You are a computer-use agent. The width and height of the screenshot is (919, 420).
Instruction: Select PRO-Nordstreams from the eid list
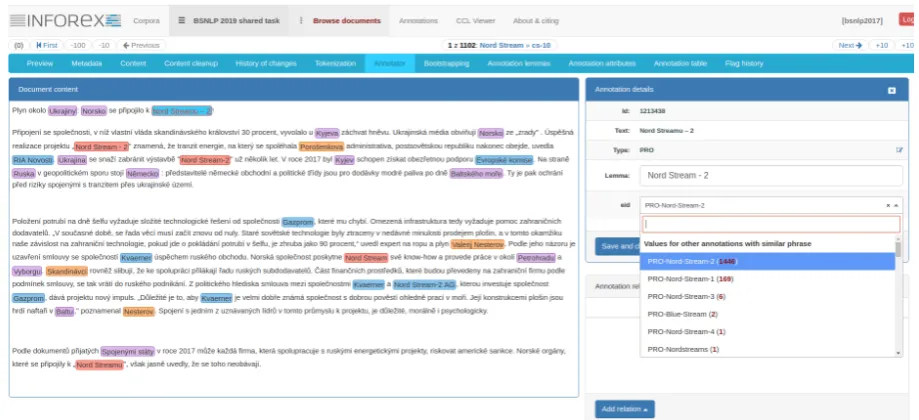767,349
